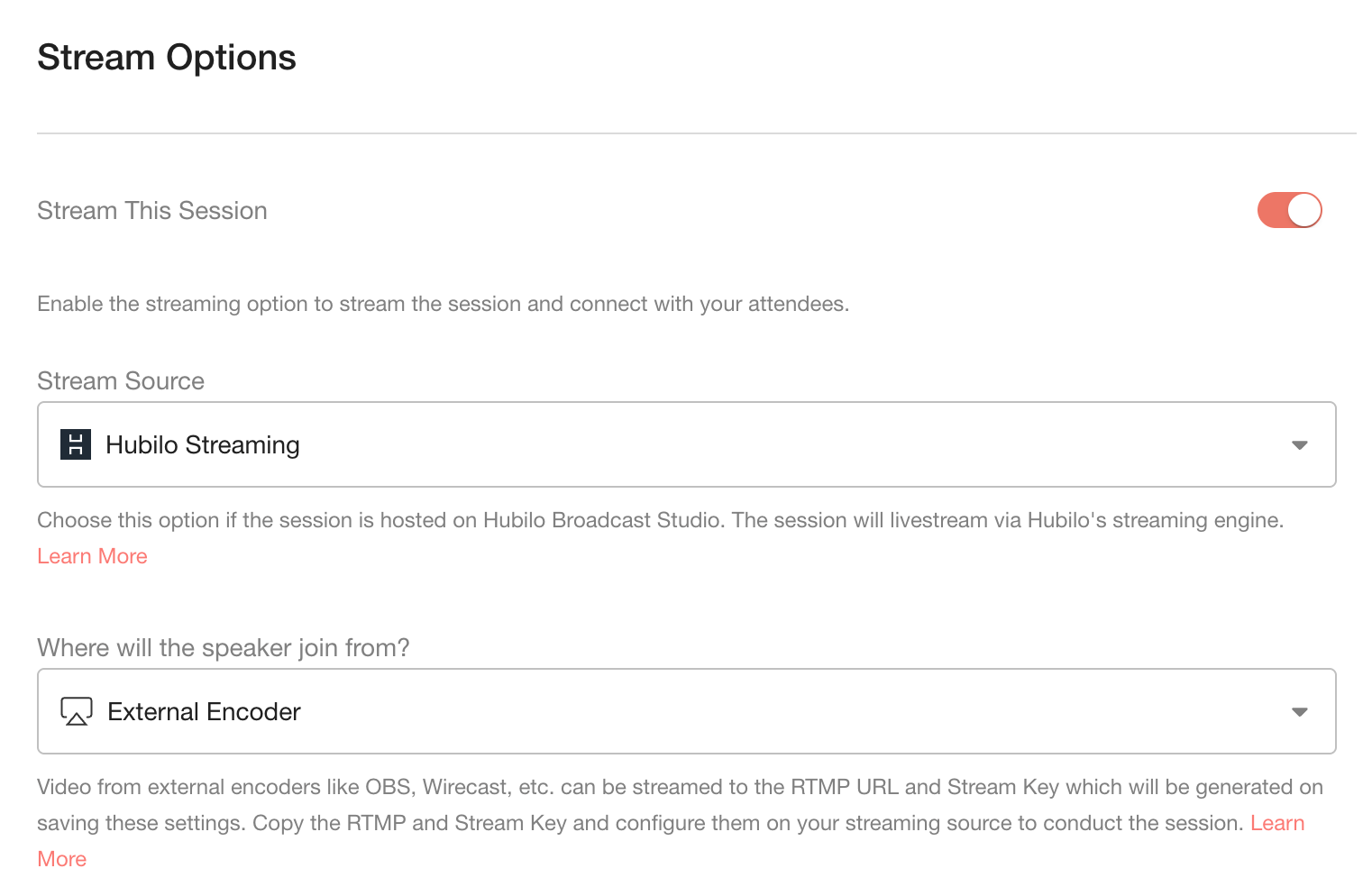Select the External Encoder value text

click(x=204, y=712)
